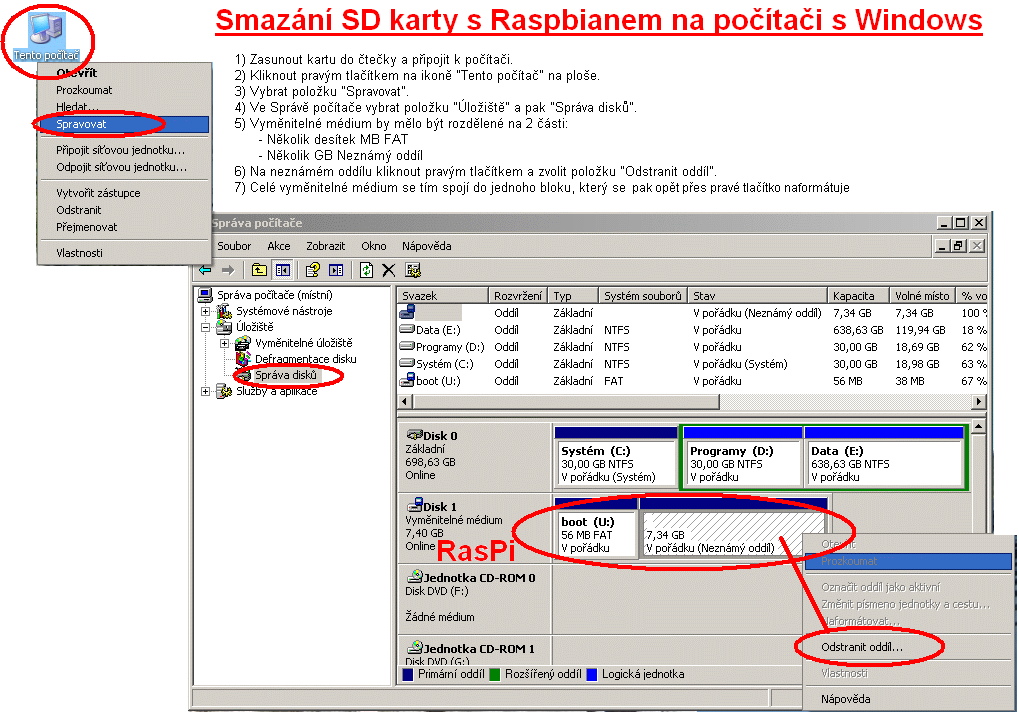Choose Nápověda in the partition context menu
The height and width of the screenshot is (712, 1019).
[x=909, y=699]
